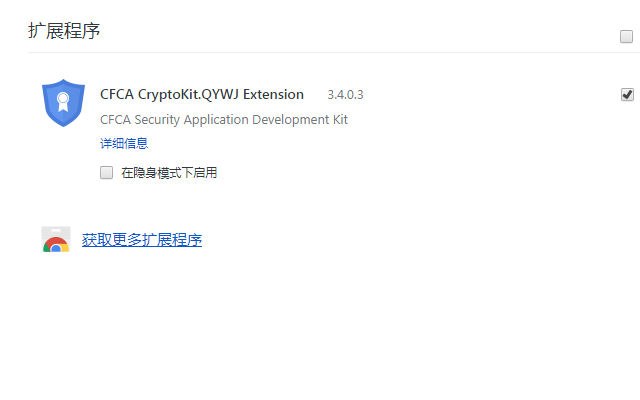The height and width of the screenshot is (400, 640).
Task: Tick the checkbox beside the 扩展程序 heading
Action: (626, 36)
